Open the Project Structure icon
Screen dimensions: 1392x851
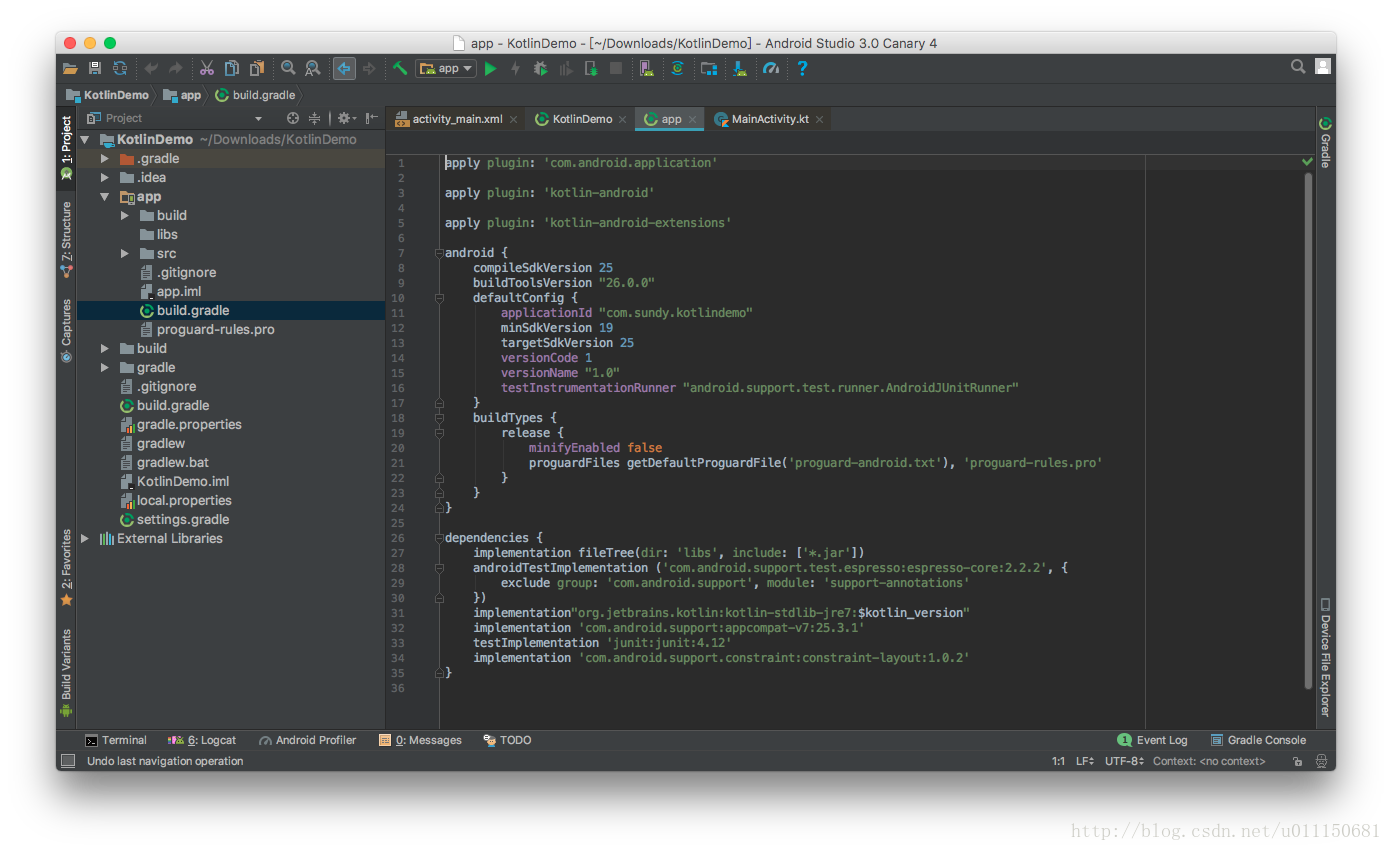[709, 68]
